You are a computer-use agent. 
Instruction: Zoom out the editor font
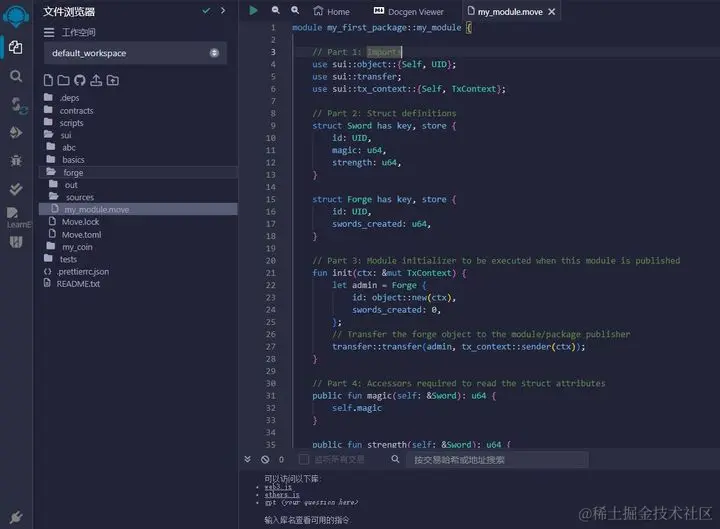tap(276, 10)
